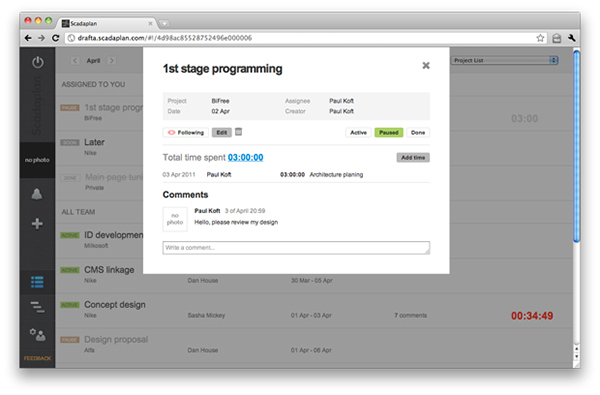Go to the previous month arrow
This screenshot has width=600, height=395.
click(x=75, y=60)
